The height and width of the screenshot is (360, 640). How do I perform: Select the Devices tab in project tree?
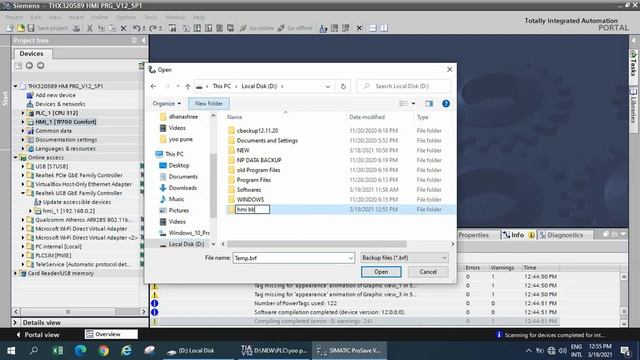point(31,53)
